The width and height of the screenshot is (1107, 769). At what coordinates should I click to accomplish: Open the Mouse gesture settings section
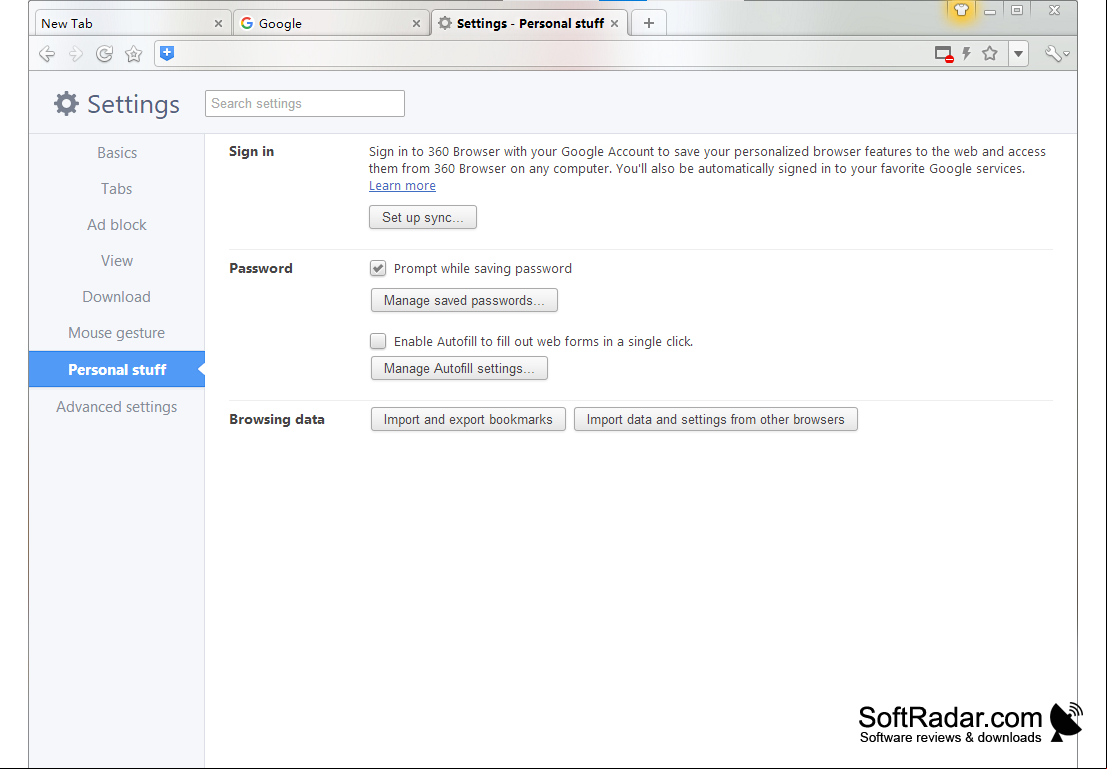116,333
